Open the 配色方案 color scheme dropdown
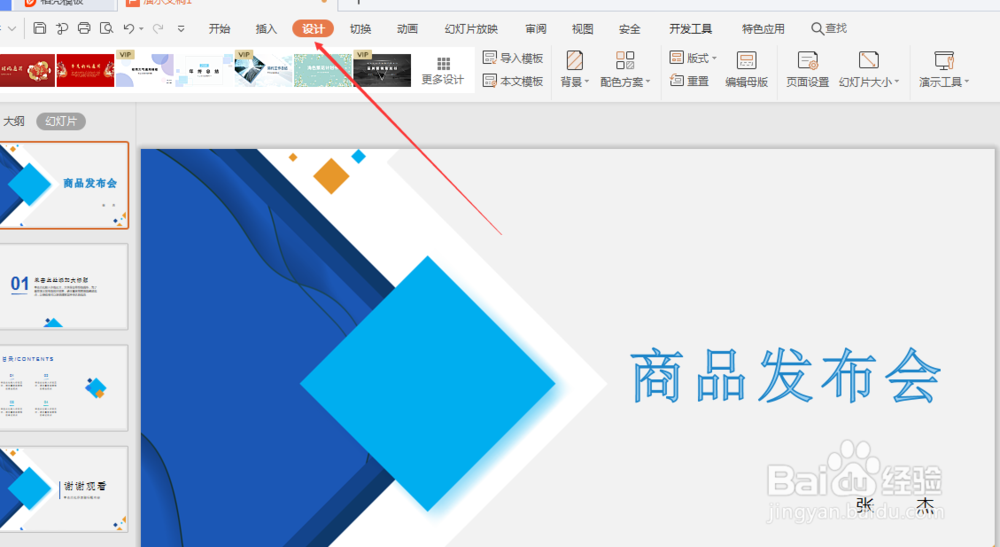The image size is (1000, 547). (x=625, y=69)
